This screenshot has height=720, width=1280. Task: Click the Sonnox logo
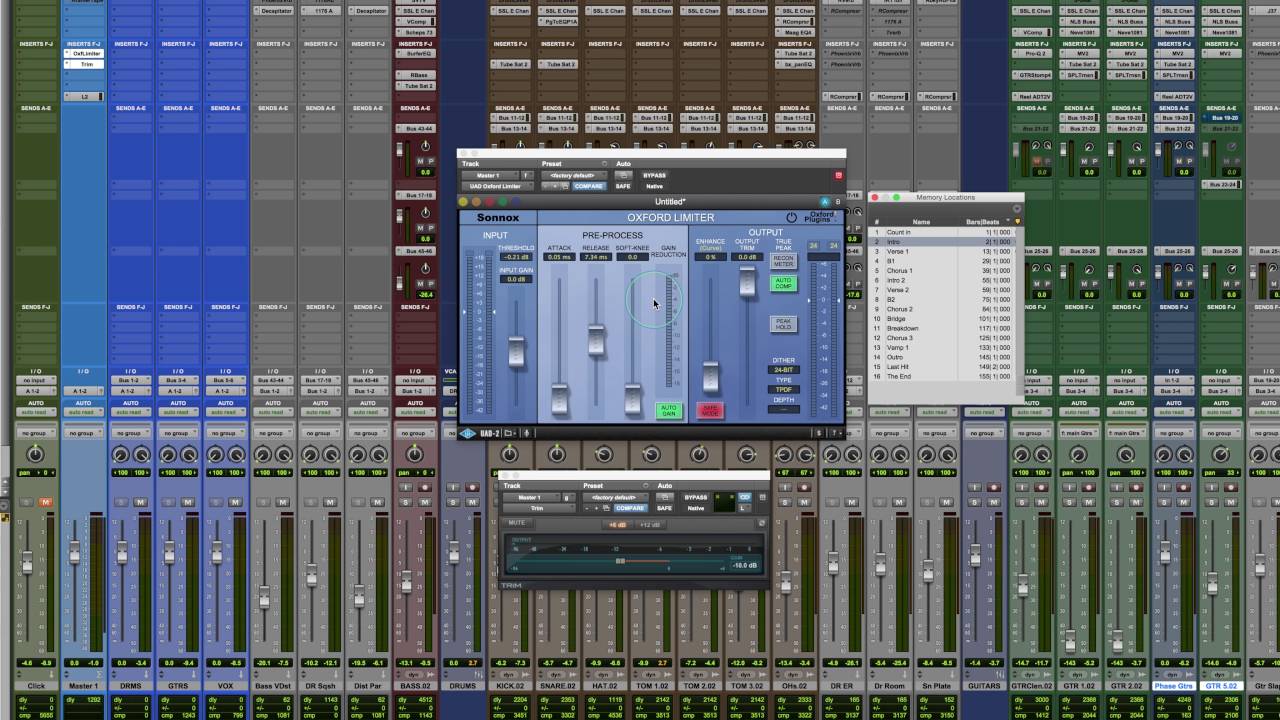498,217
